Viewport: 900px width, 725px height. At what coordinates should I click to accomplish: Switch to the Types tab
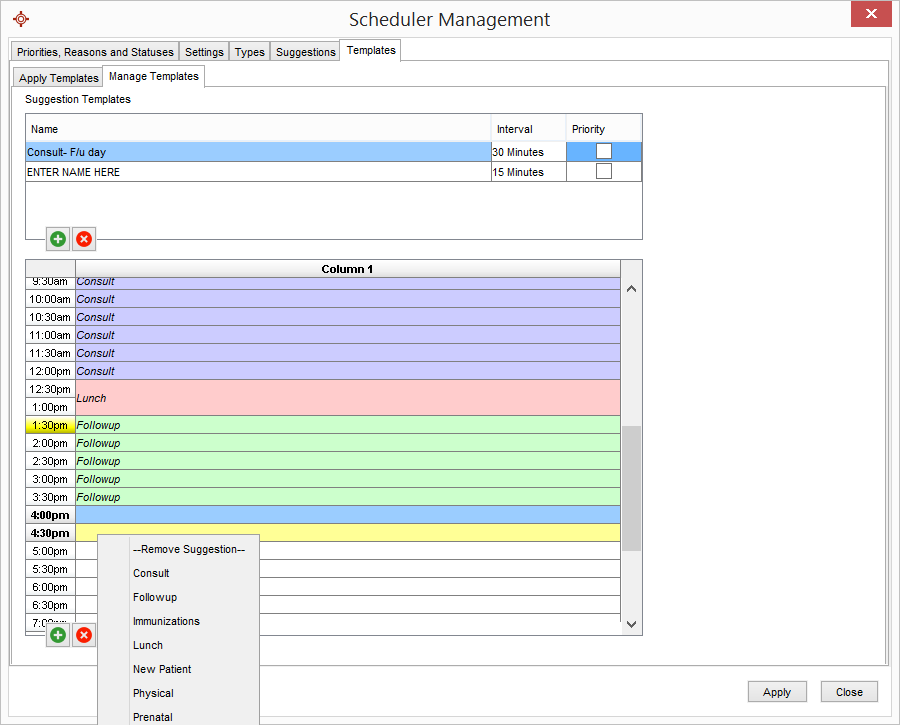click(x=249, y=52)
